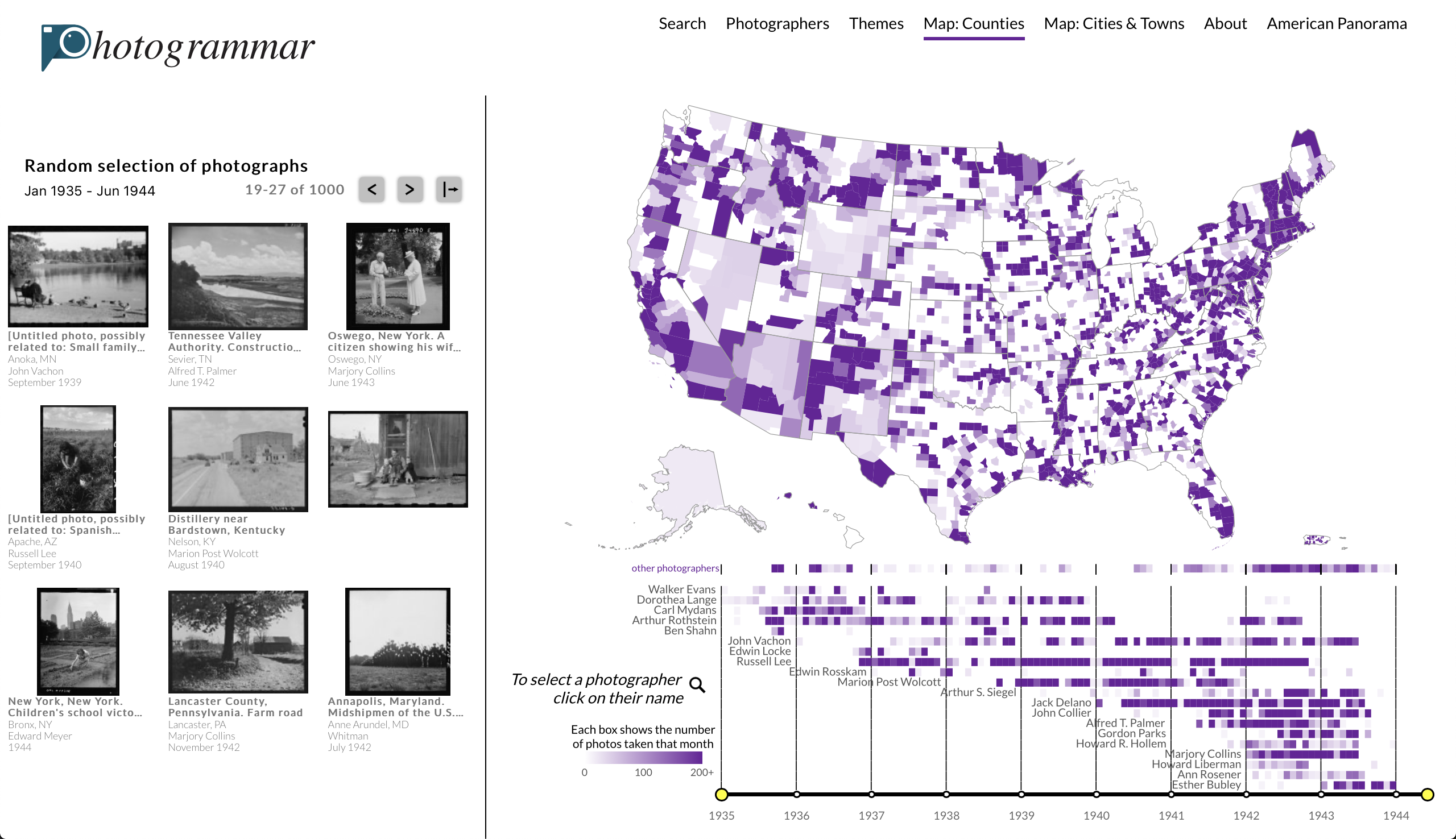Click the right yellow timeline handle
The image size is (1456, 839).
point(1427,795)
